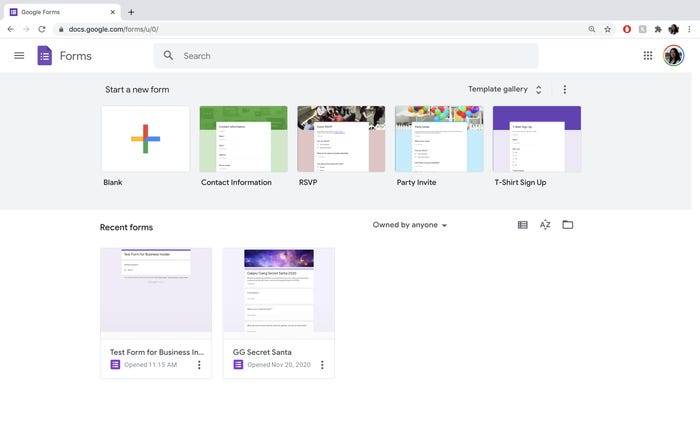Viewport: 700px width, 438px height.
Task: Choose the Party Invite template
Action: click(439, 139)
